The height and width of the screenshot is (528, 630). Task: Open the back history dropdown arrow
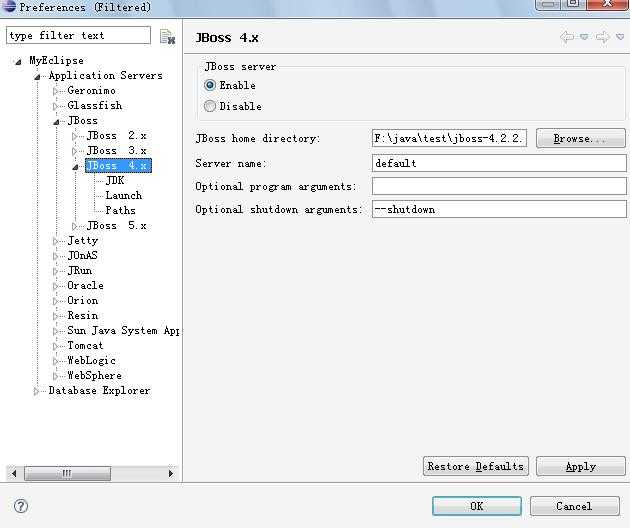coord(584,37)
